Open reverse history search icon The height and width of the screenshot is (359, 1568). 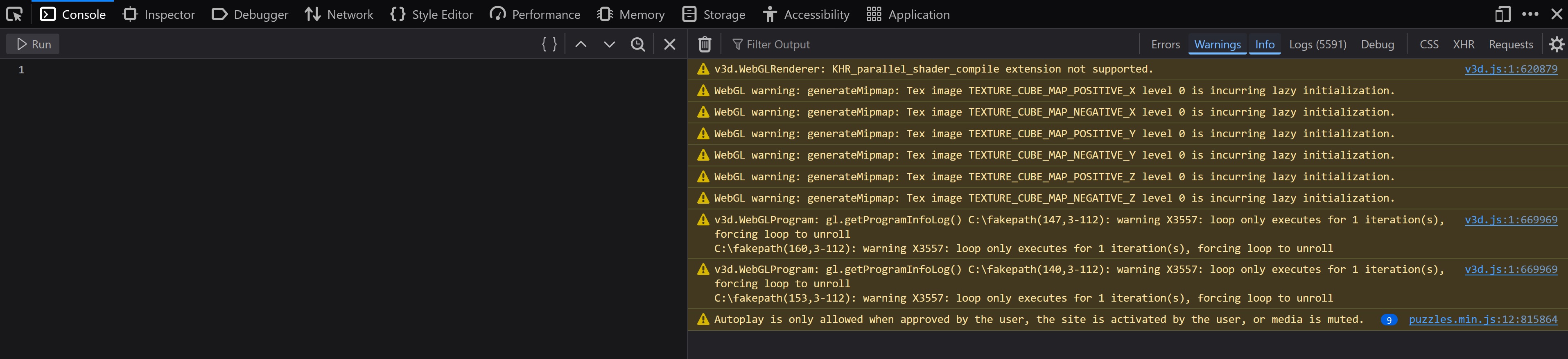[638, 44]
